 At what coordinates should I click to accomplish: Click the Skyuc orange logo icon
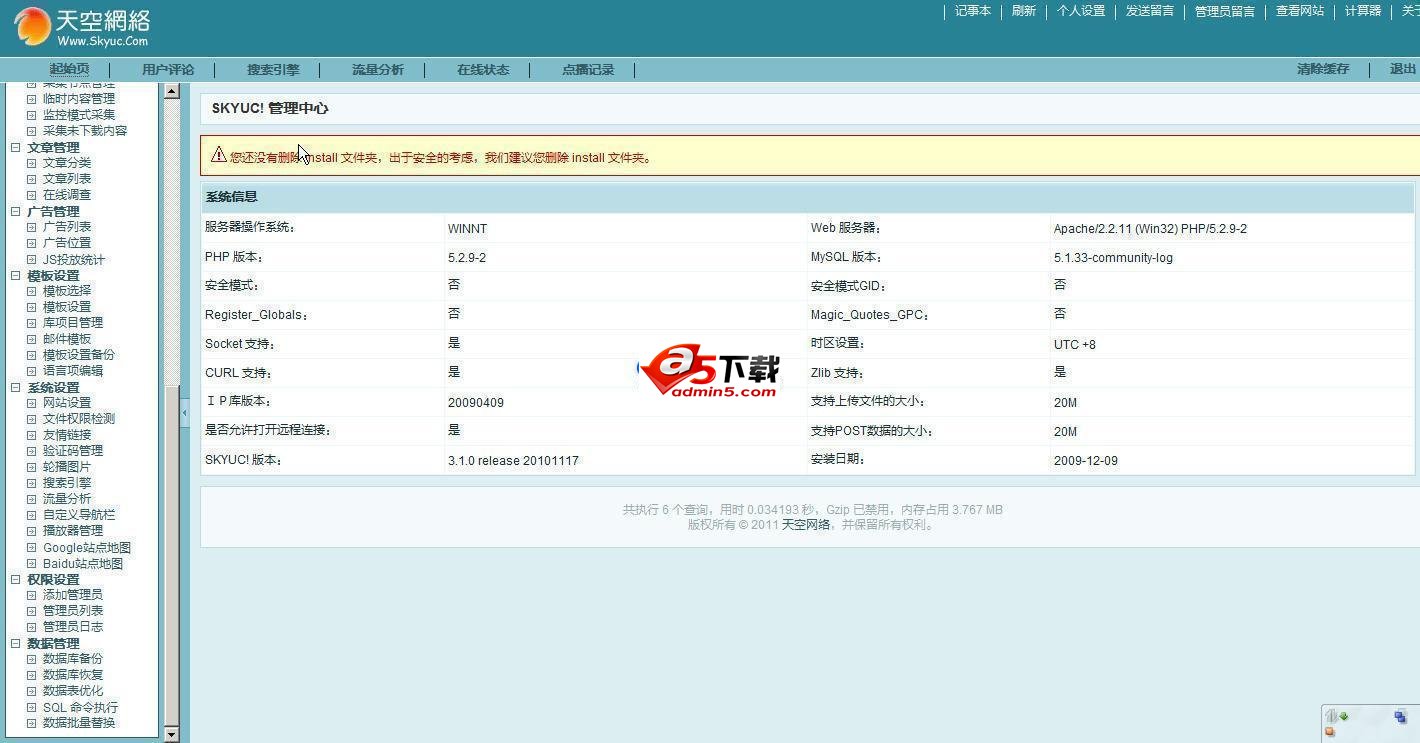32,27
